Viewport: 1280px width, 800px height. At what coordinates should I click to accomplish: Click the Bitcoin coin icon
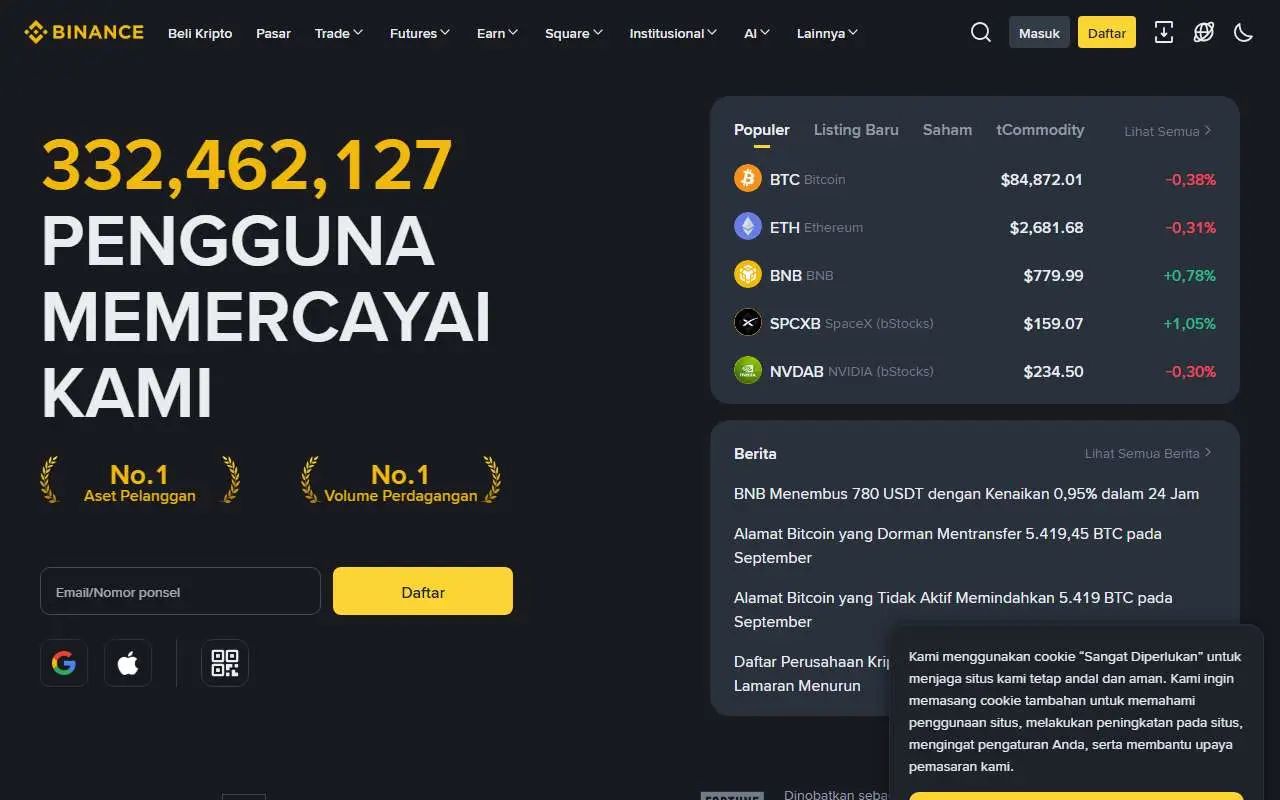[x=748, y=179]
